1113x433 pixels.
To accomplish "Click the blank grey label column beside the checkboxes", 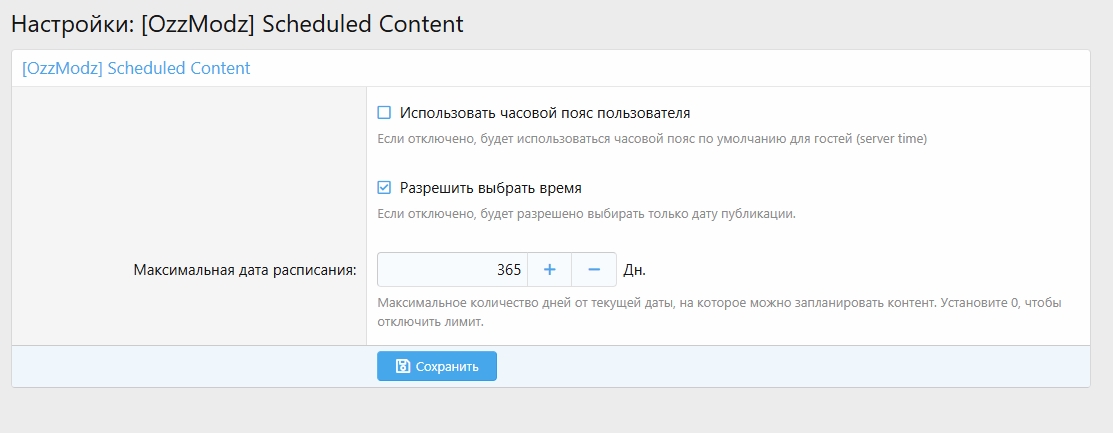I will pyautogui.click(x=189, y=160).
